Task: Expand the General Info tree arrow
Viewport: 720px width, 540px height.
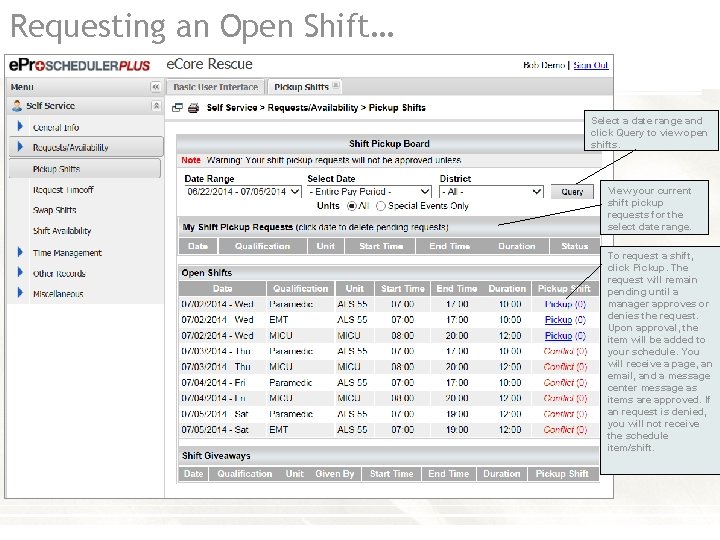Action: tap(20, 126)
